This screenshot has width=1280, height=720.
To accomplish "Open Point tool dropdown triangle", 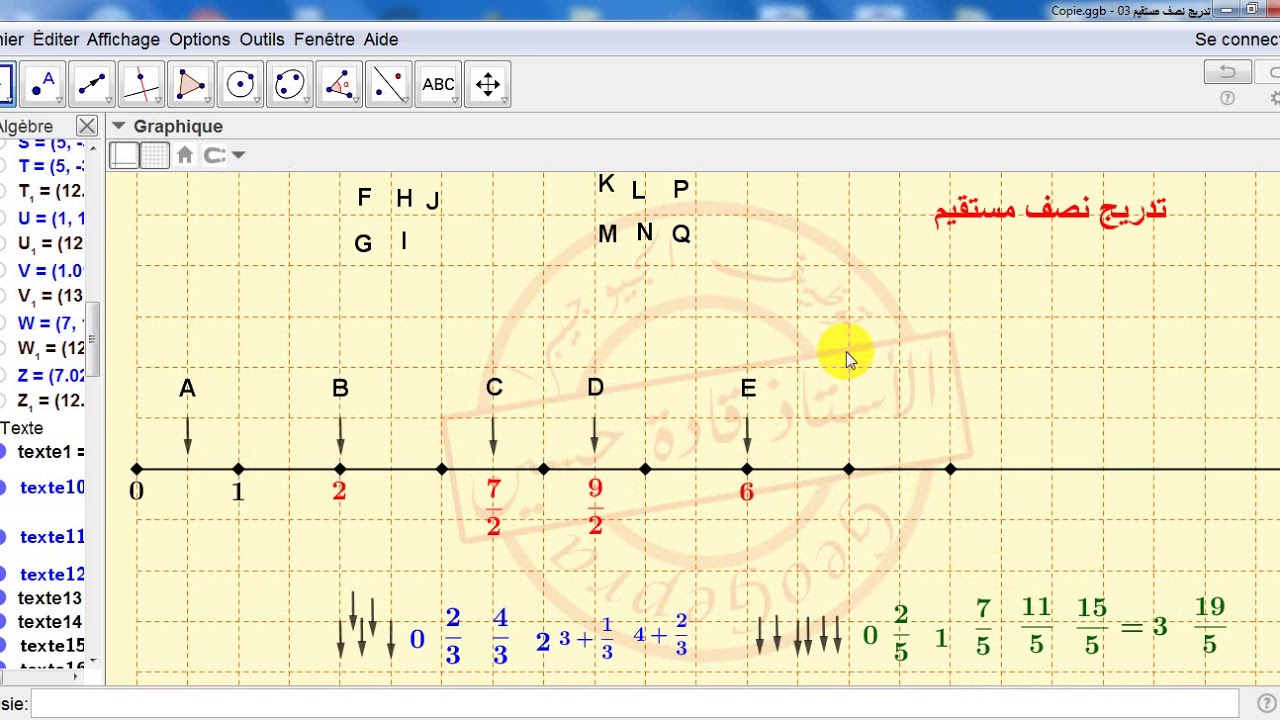I will [60, 101].
